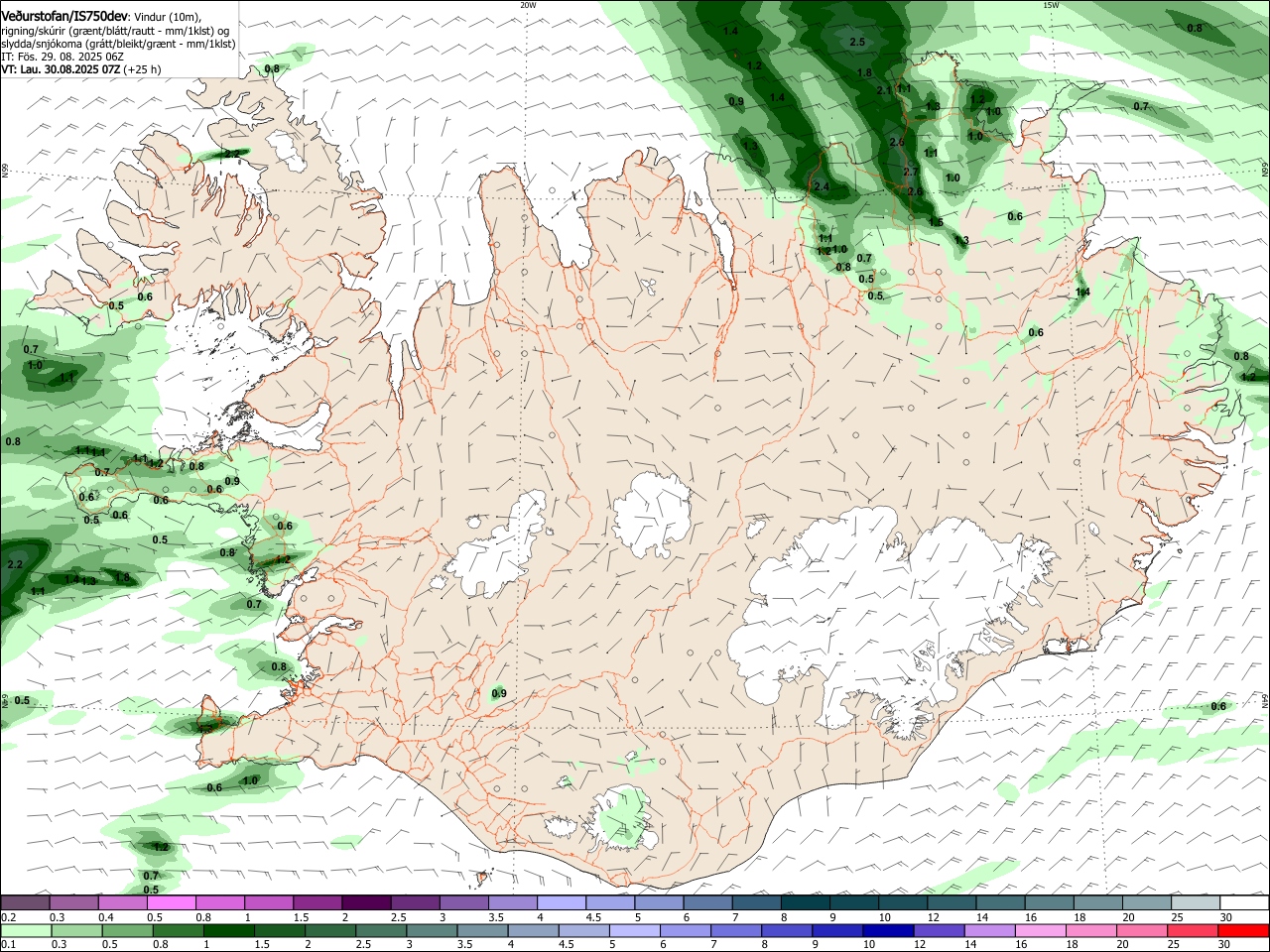1270x952 pixels.
Task: Click the dark blue rain swatch labeled 10
Action: (x=888, y=930)
